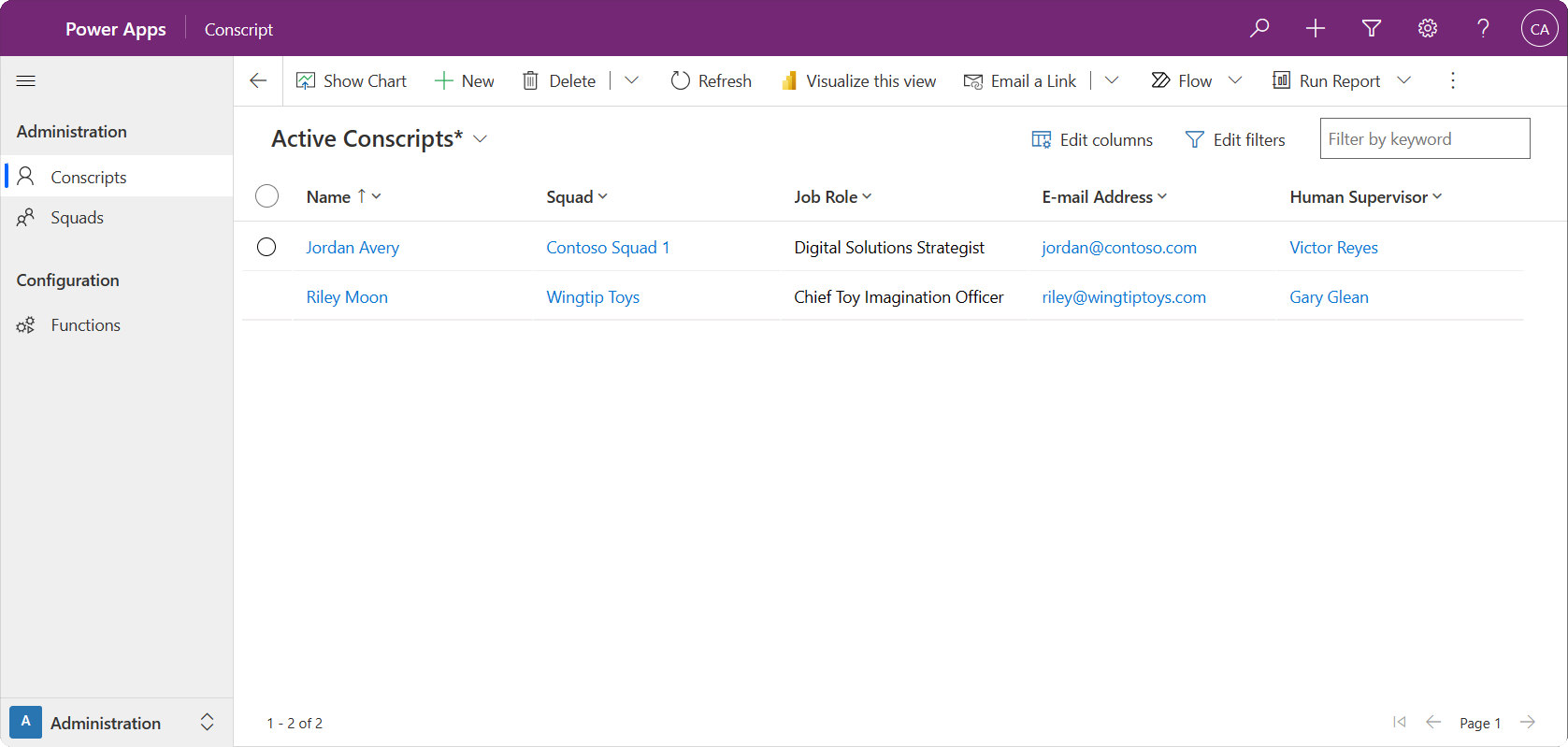This screenshot has width=1568, height=747.
Task: Click Refresh
Action: click(x=712, y=81)
